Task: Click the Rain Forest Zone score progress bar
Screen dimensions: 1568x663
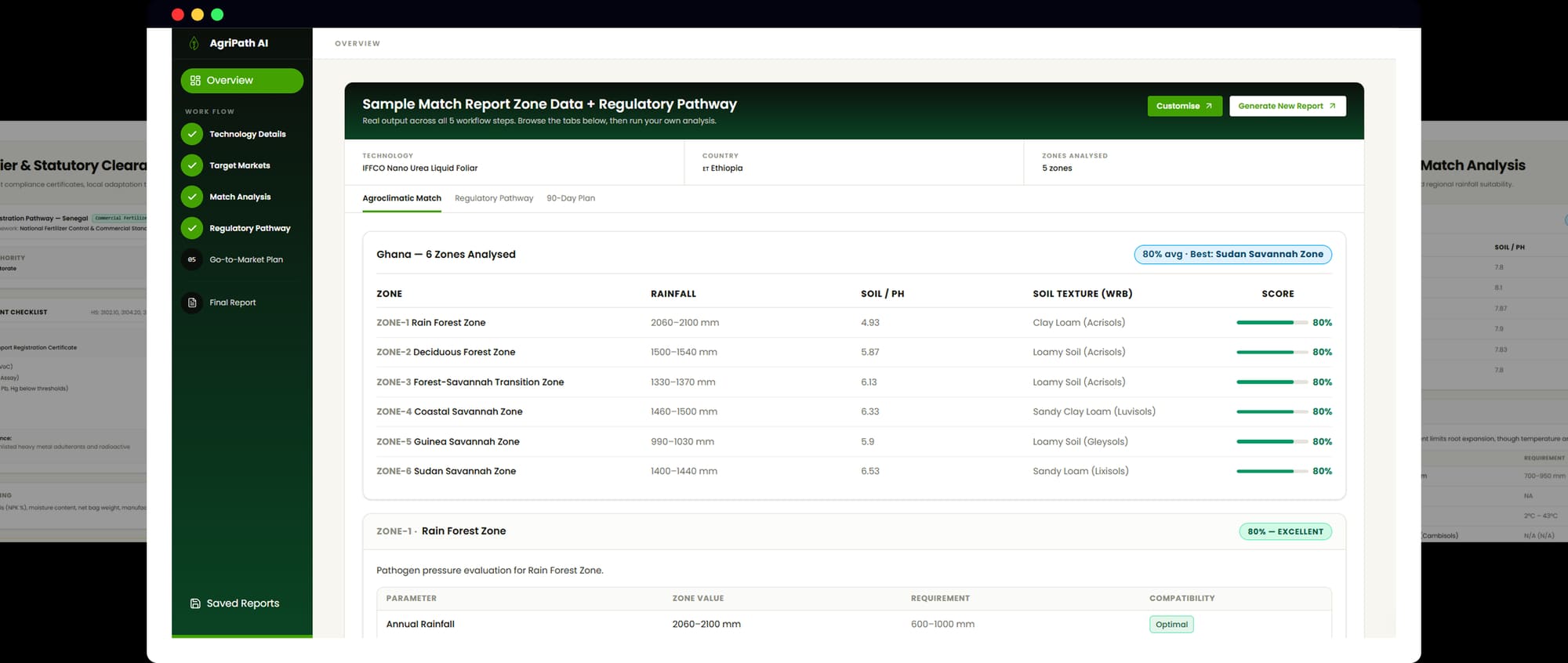Action: pos(1272,323)
